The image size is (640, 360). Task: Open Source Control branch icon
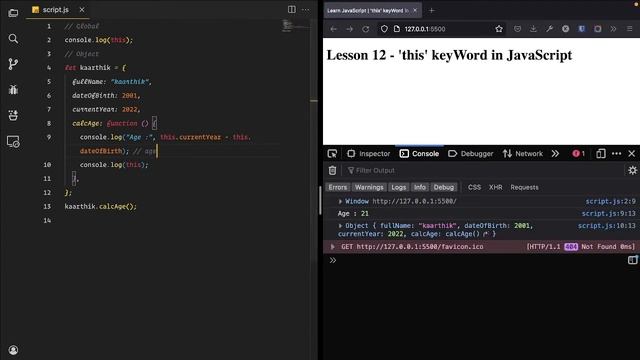[13, 64]
